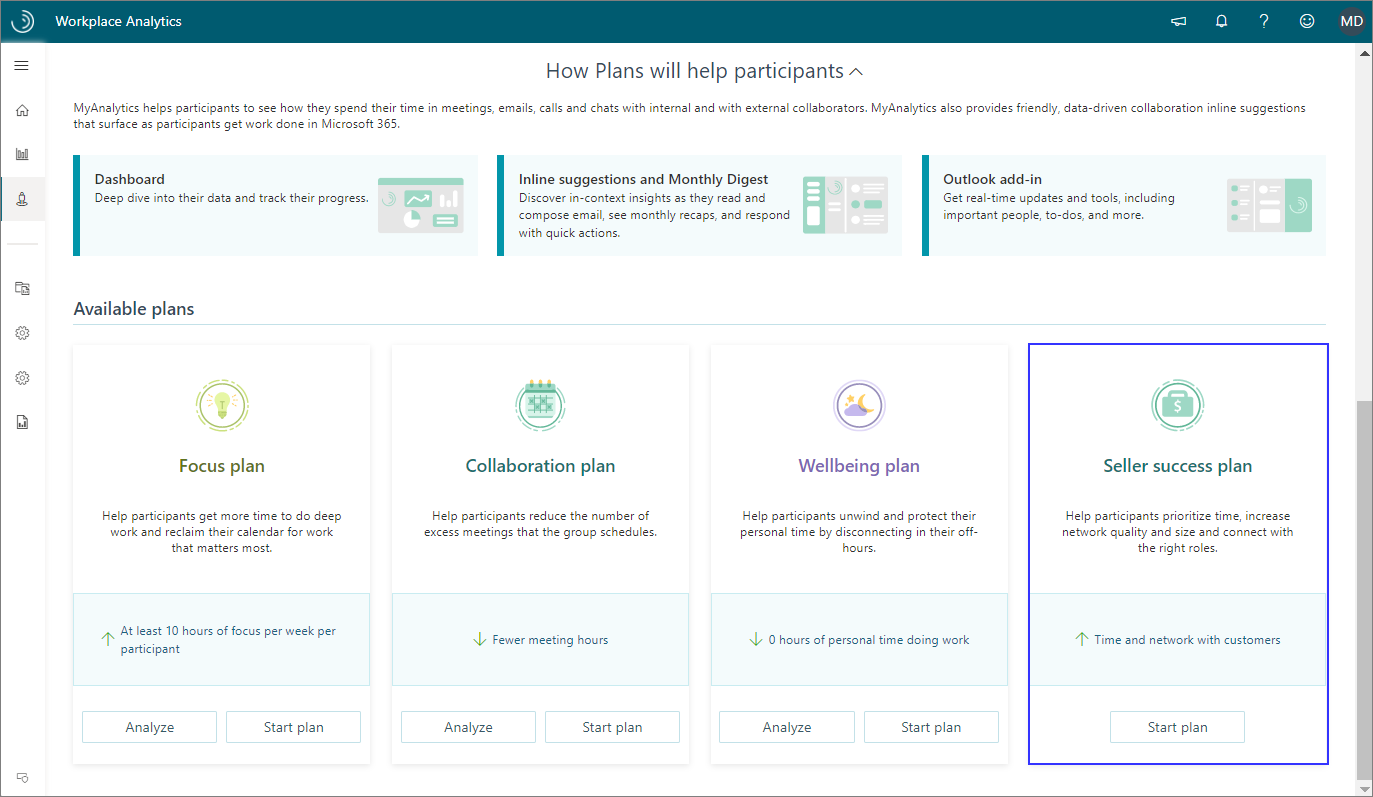Screen dimensions: 1373x797
Task: Open the first settings gear in sidebar
Action: point(22,333)
